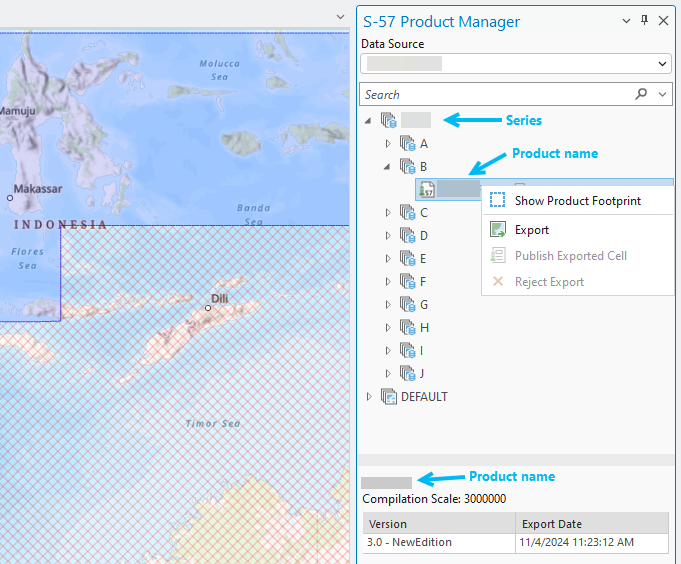Viewport: 681px width, 564px height.
Task: Select the D series icon
Action: click(x=407, y=235)
